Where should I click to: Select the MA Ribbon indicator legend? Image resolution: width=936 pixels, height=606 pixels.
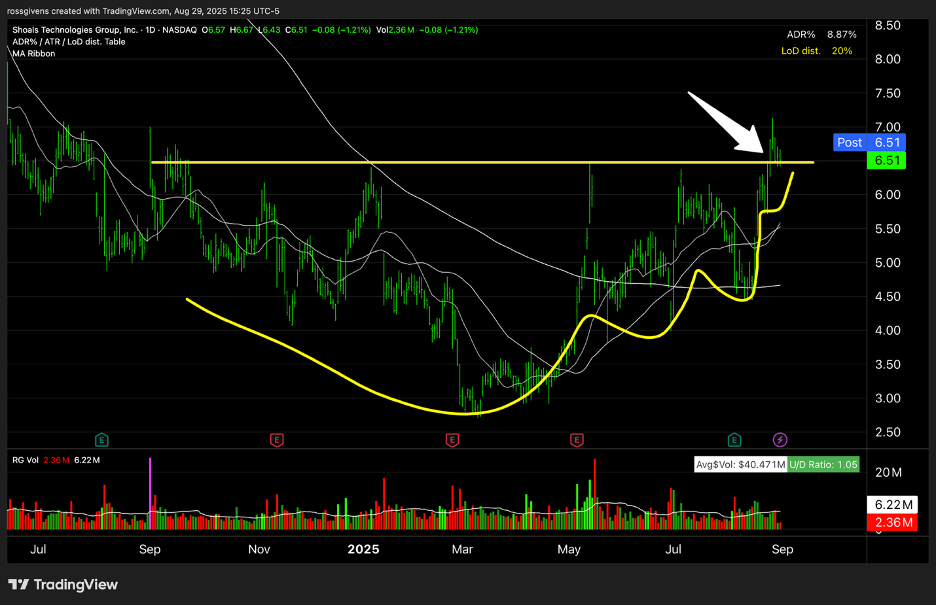coord(34,53)
